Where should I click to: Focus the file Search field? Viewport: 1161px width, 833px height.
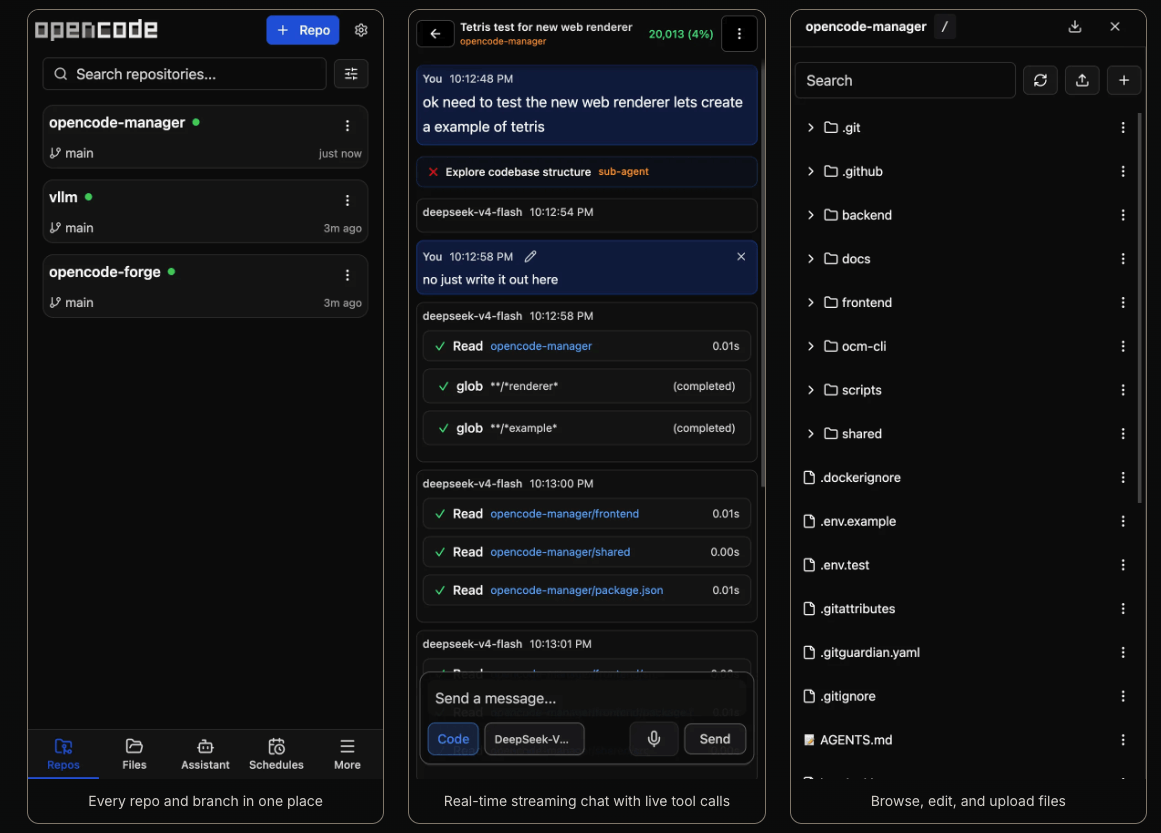(905, 80)
